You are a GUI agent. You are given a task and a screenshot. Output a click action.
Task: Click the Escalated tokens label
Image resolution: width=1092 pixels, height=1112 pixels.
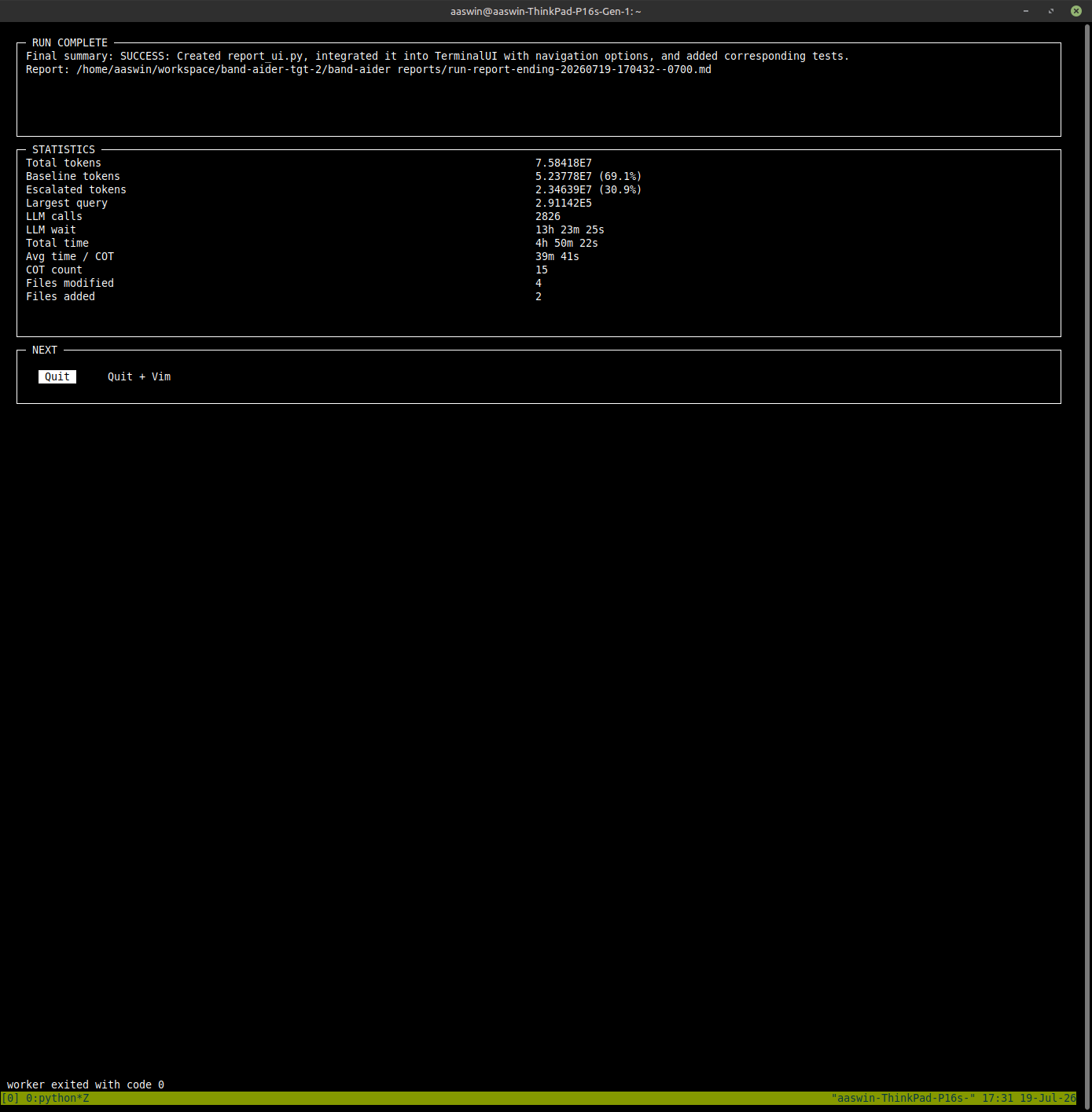coord(76,189)
